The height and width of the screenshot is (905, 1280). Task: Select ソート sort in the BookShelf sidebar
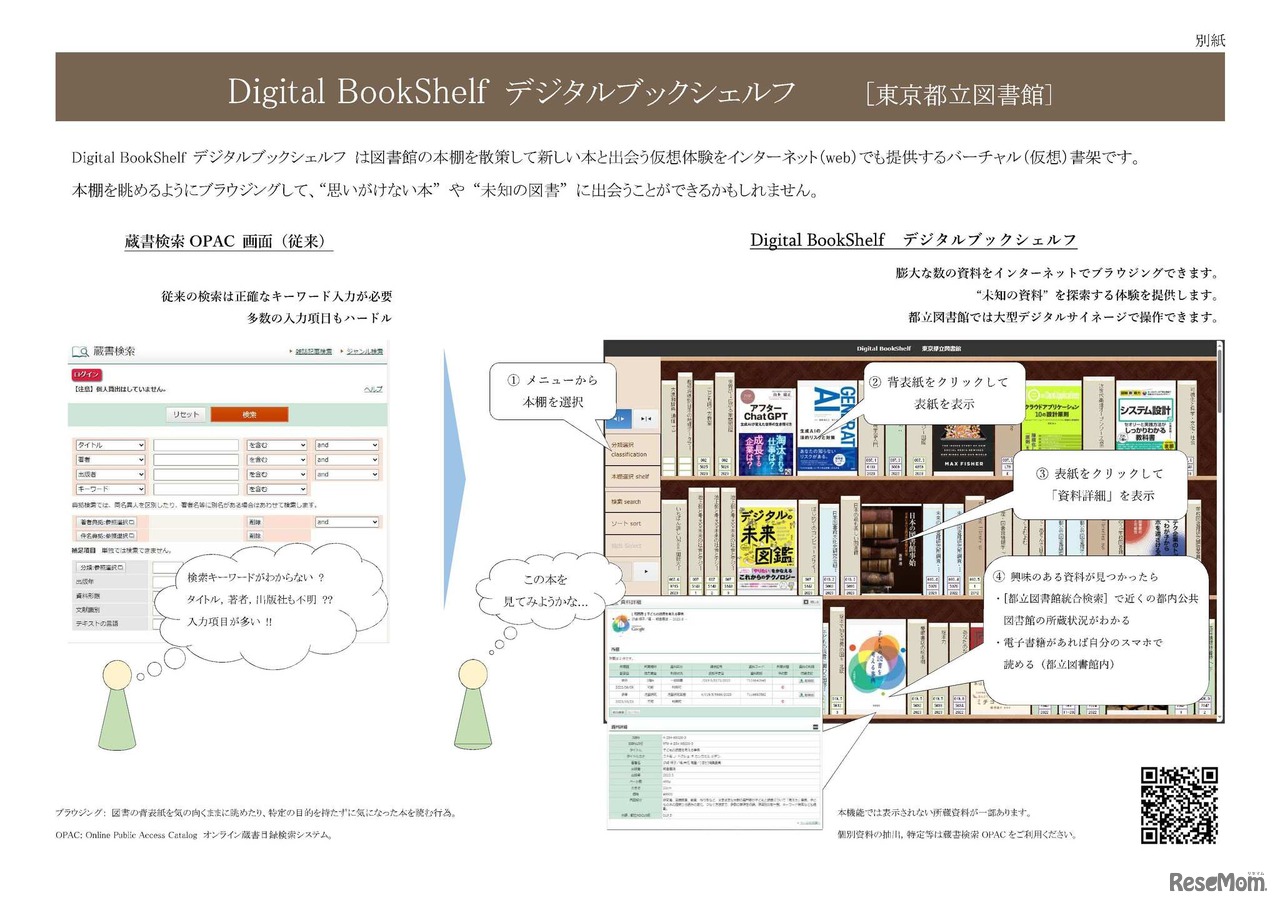[629, 523]
